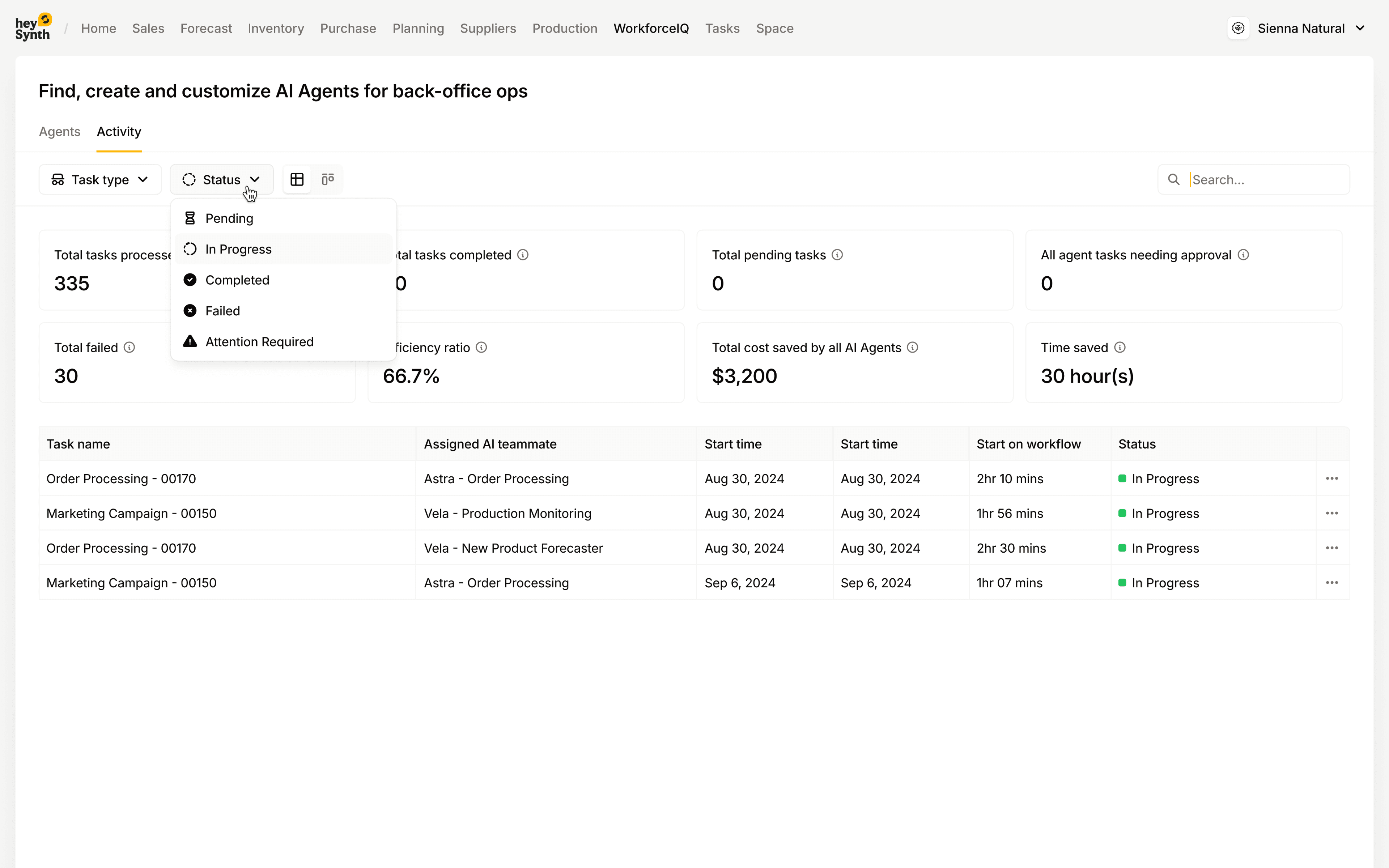
Task: Click the Sienna Natural workspace avatar icon
Action: 1238,28
